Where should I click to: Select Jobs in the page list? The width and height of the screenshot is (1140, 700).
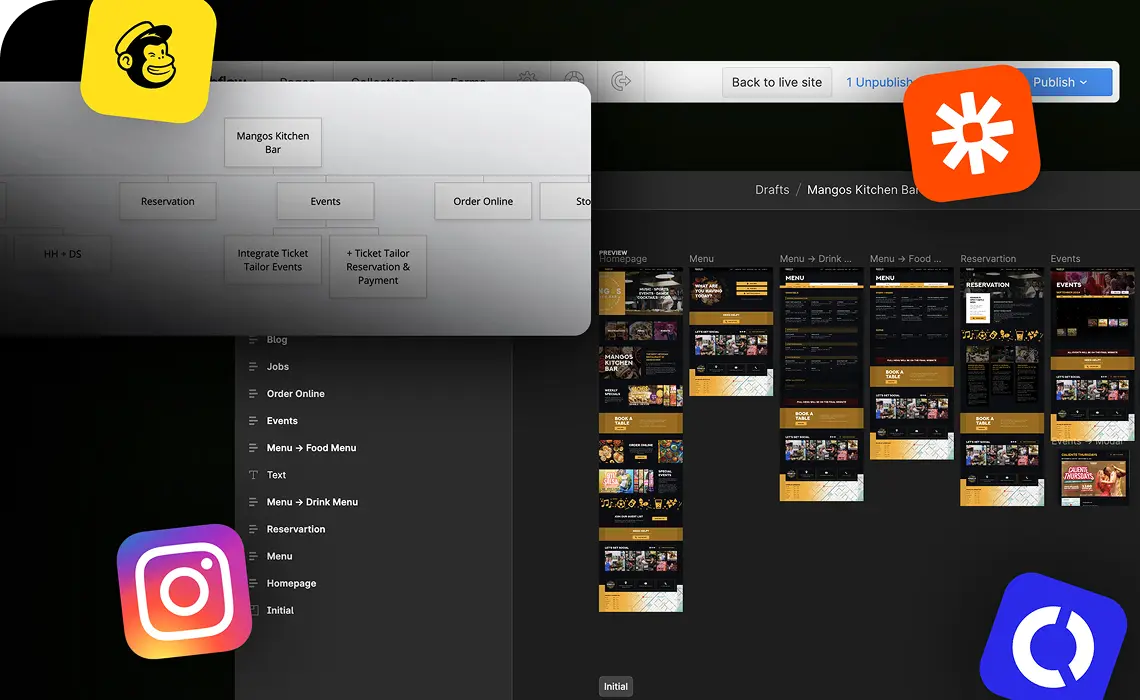click(278, 366)
